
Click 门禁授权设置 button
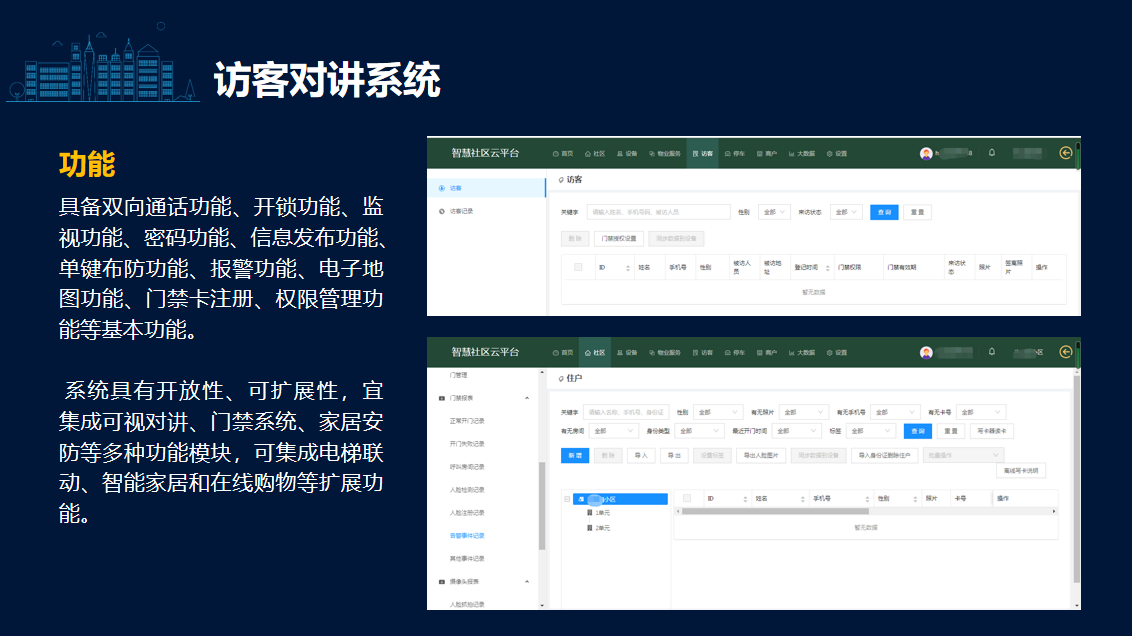[x=619, y=239]
